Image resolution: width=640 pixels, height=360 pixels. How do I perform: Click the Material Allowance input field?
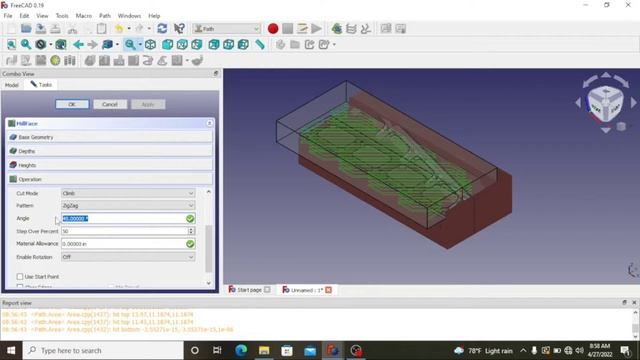128,244
